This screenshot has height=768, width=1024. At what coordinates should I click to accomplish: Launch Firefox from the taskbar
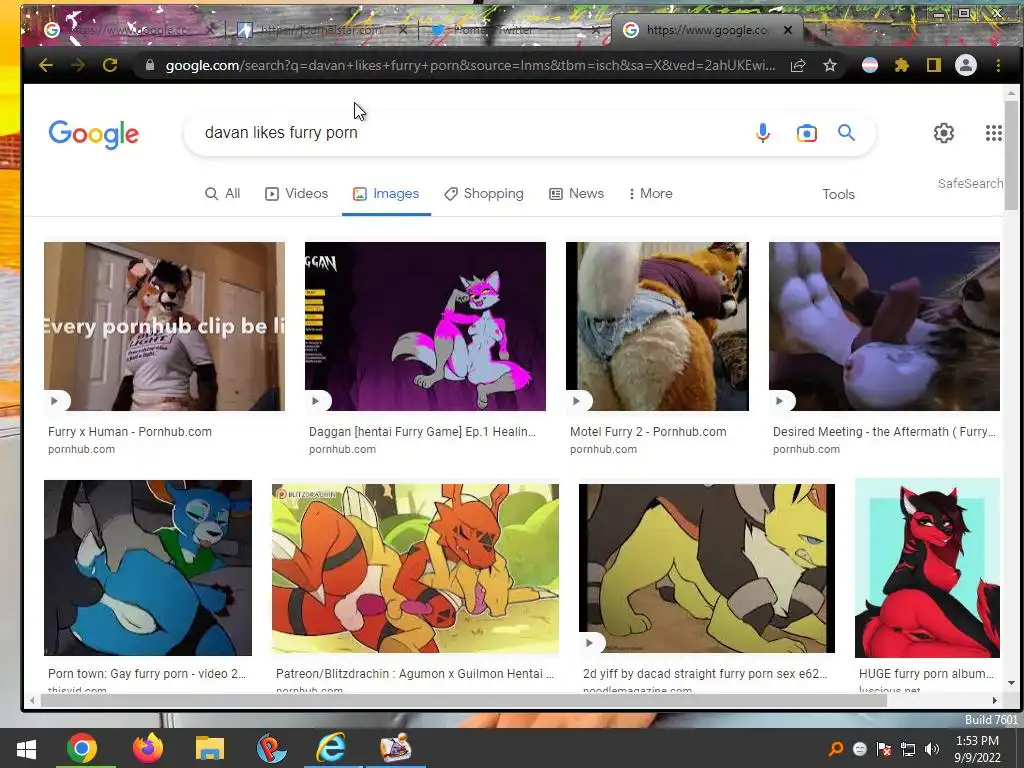148,748
